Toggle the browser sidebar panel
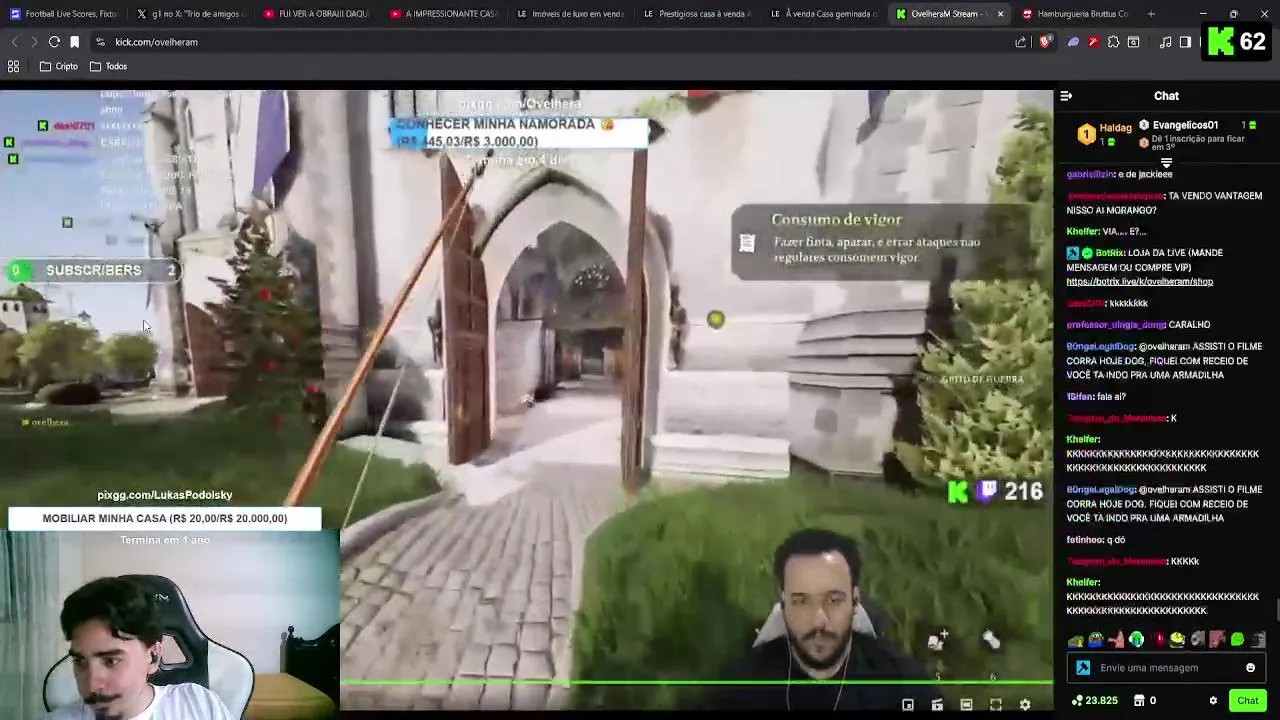This screenshot has height=720, width=1280. [1185, 42]
